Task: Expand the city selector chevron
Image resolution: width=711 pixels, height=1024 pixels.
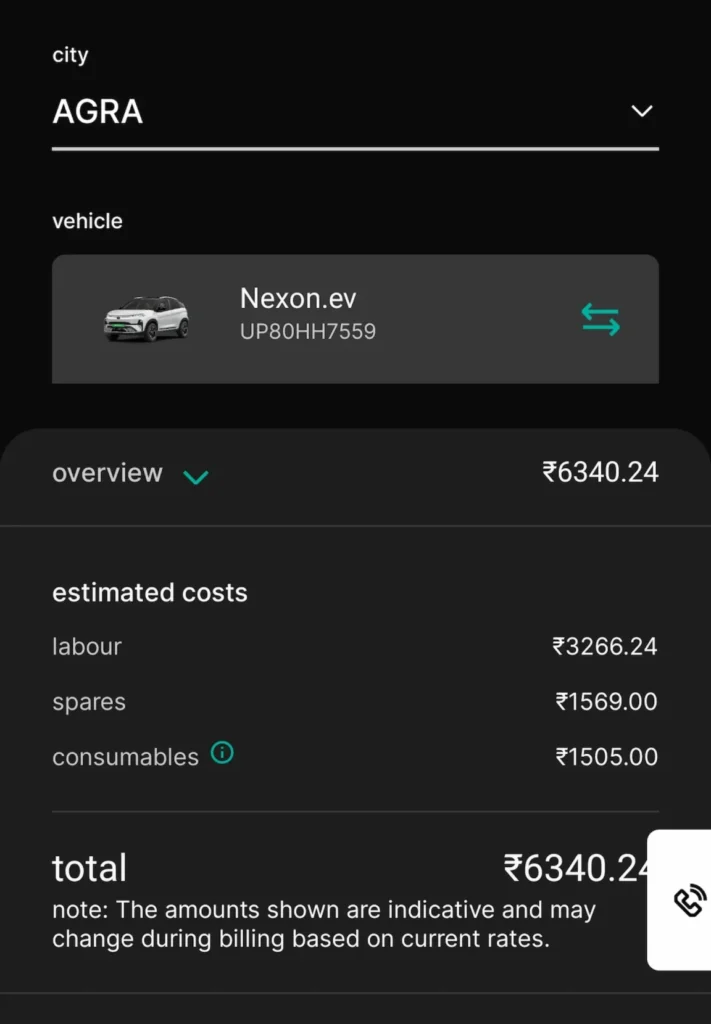Action: pos(641,111)
